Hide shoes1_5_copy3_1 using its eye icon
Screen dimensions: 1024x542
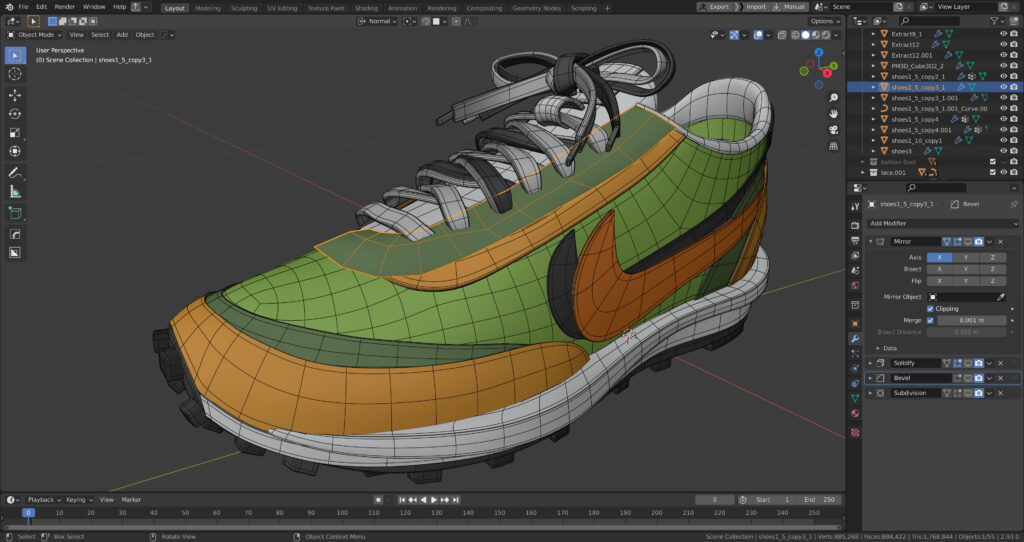pos(1004,87)
